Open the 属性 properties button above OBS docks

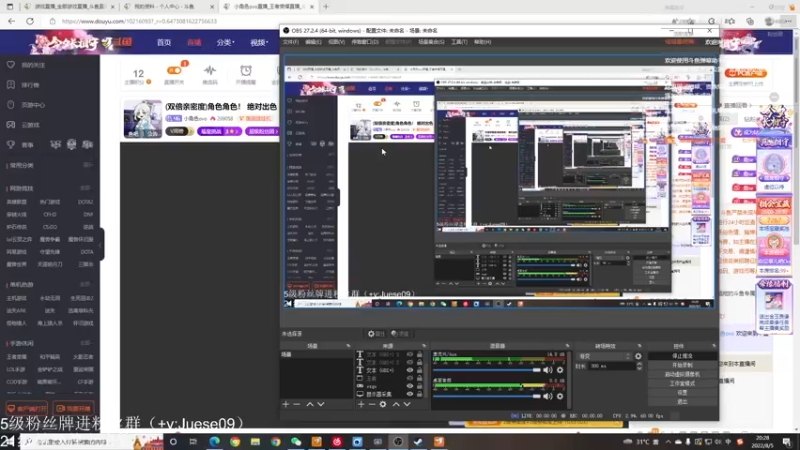pos(376,334)
